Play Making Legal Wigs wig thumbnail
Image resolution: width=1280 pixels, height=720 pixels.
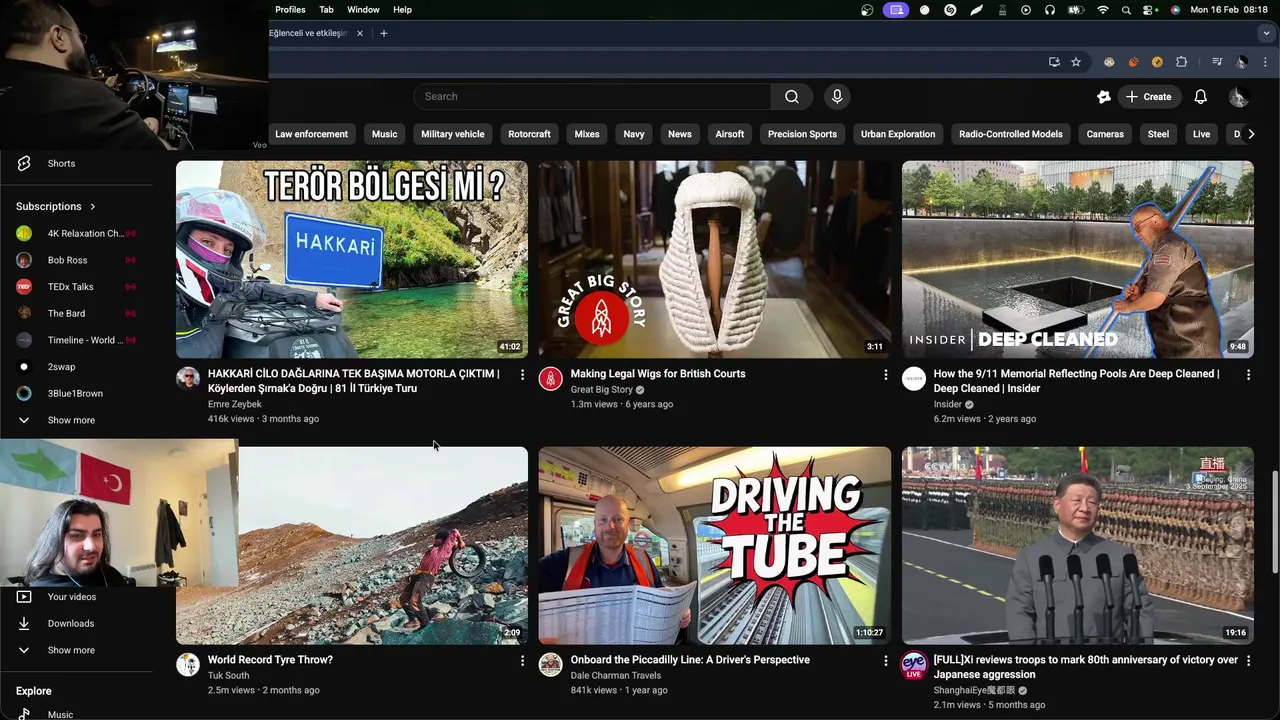click(x=715, y=260)
